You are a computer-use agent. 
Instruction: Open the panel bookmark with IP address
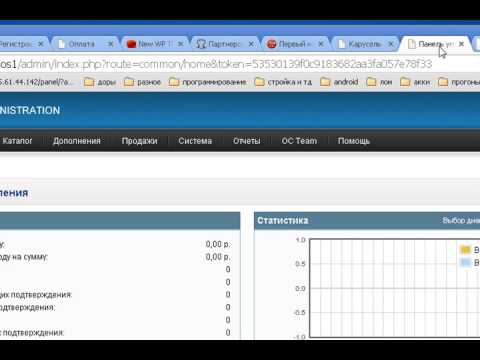click(36, 82)
